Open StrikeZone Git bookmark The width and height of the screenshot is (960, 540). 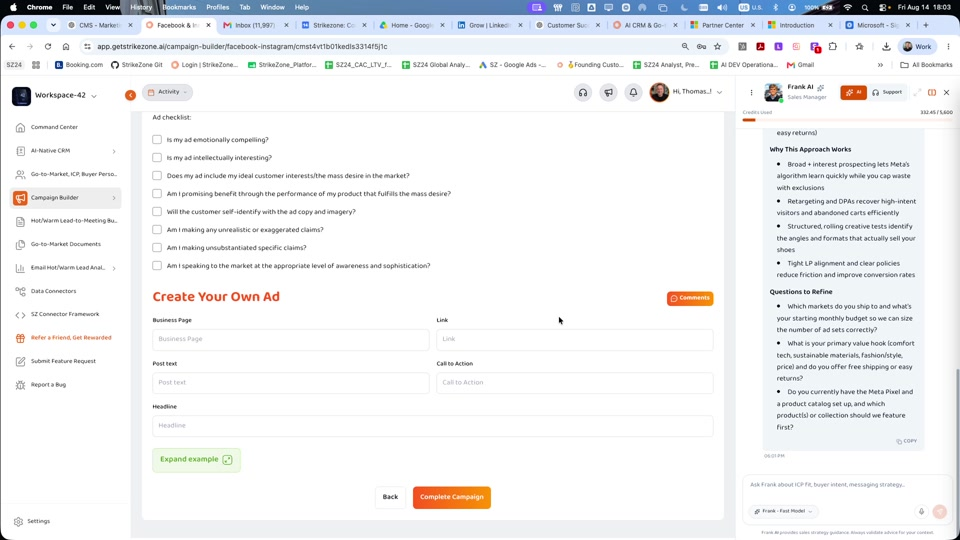click(136, 65)
